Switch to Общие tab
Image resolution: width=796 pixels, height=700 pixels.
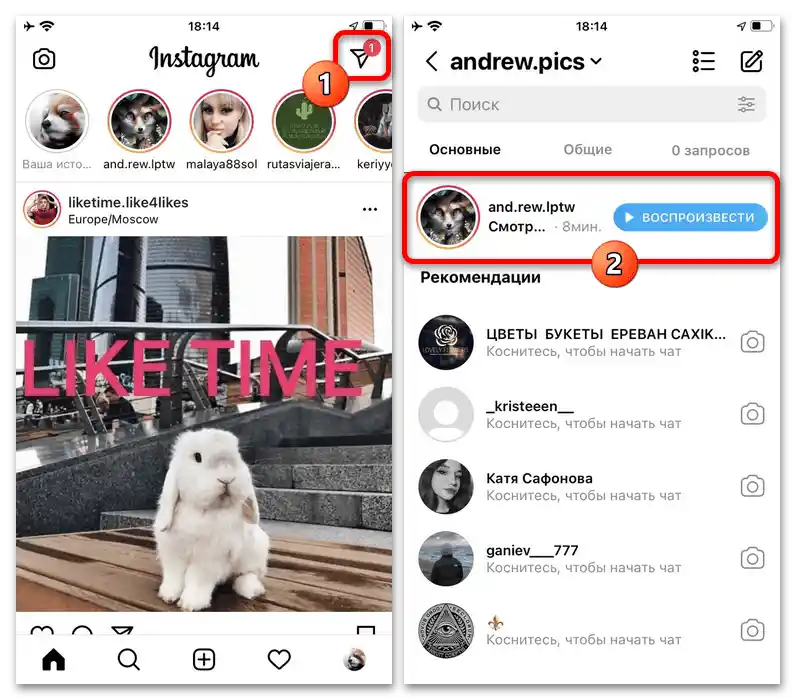(587, 150)
